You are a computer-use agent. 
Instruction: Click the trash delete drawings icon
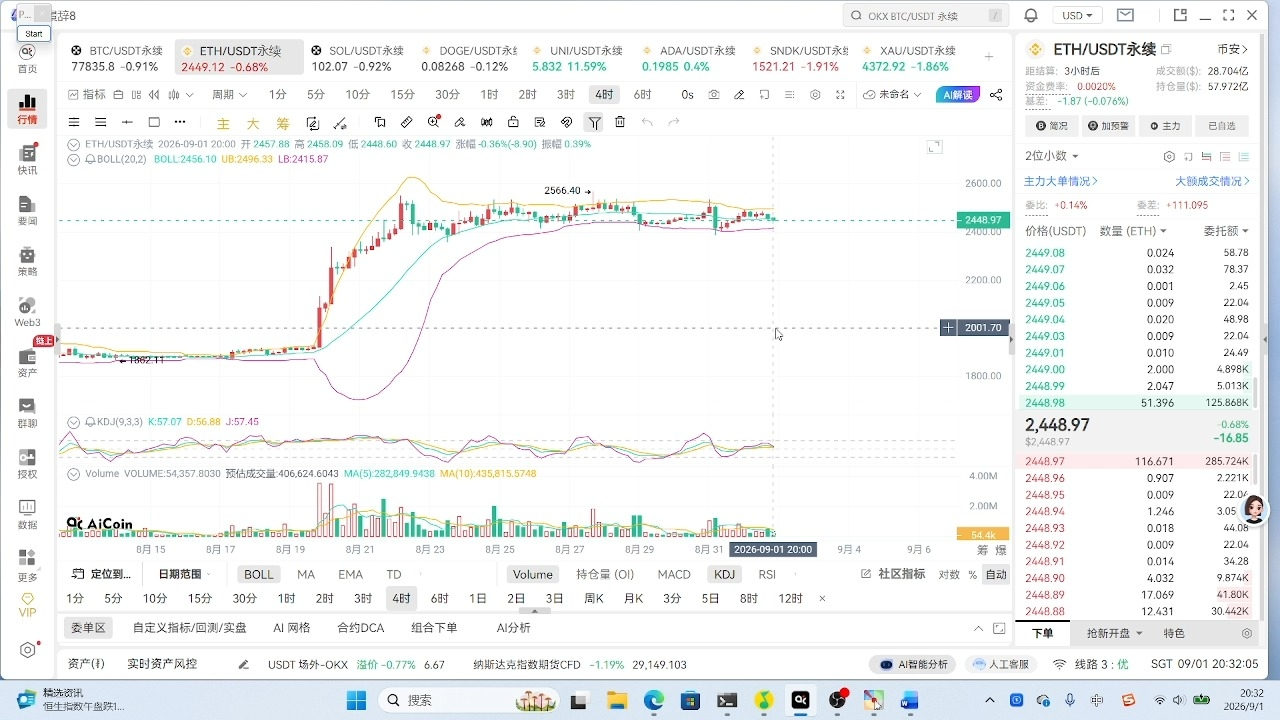pos(620,122)
